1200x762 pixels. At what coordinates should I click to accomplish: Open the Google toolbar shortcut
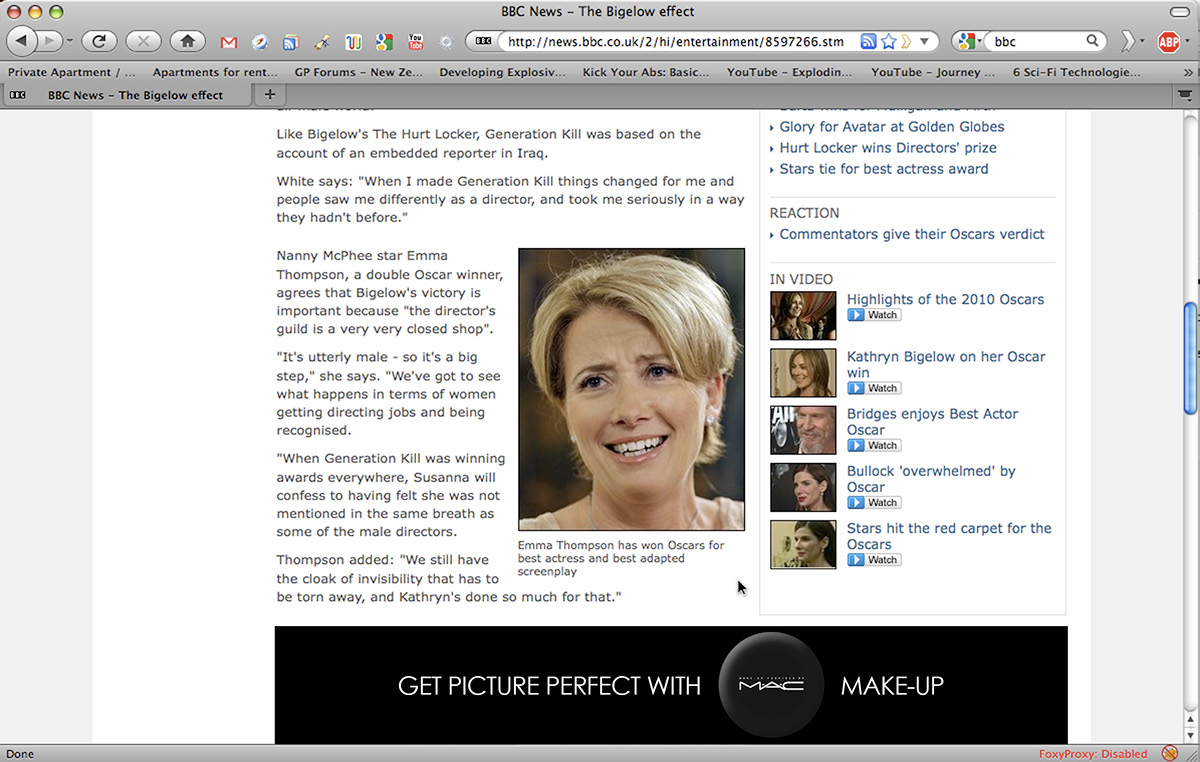point(384,42)
